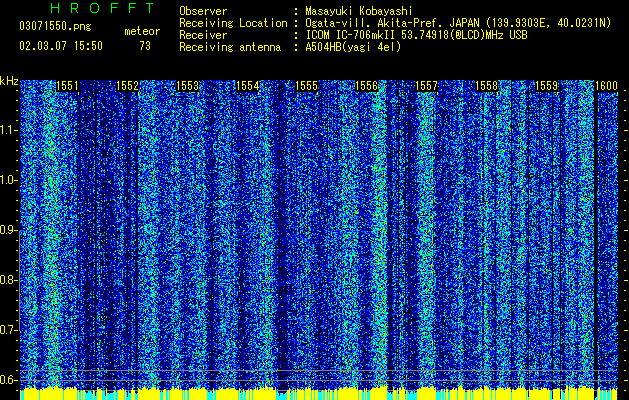
Task: Click the Observer field label
Action: 203,11
